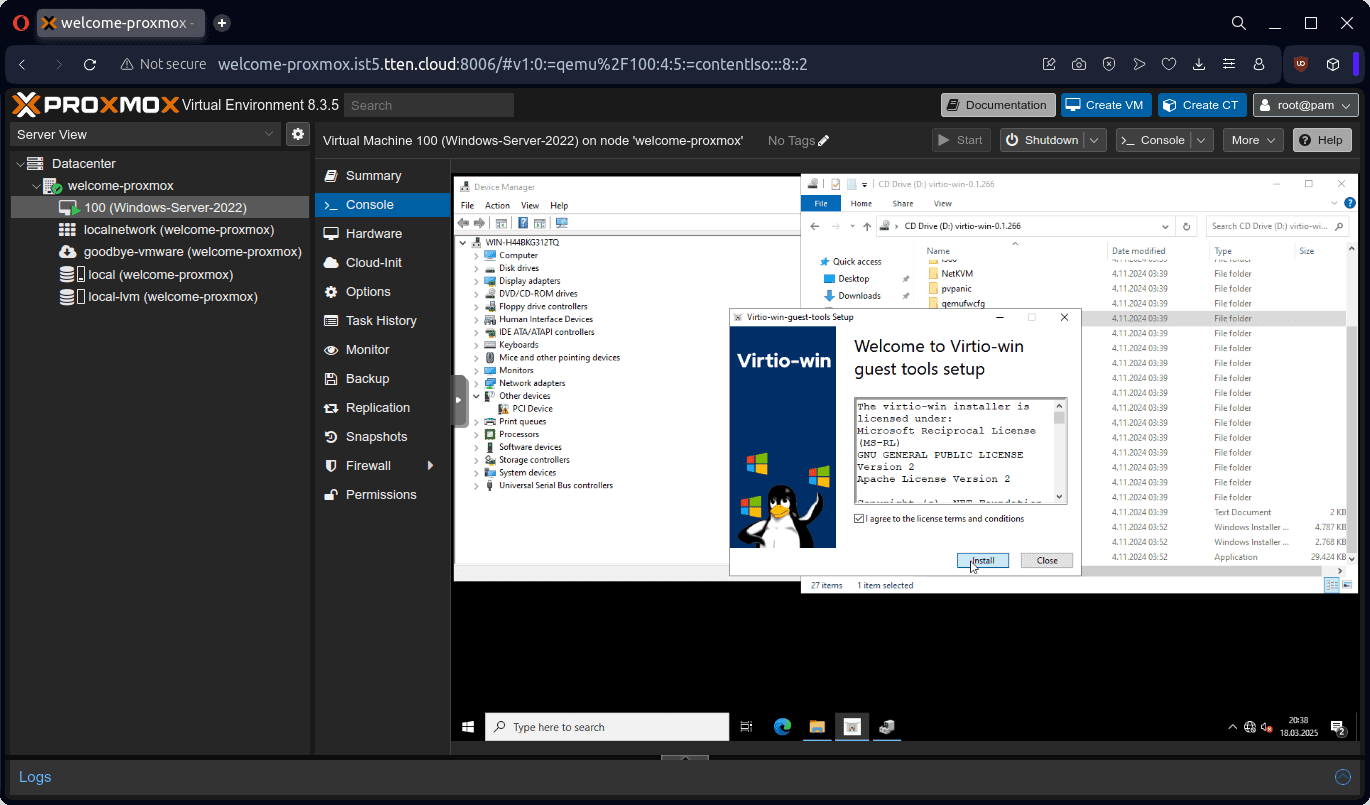This screenshot has width=1370, height=805.
Task: Collapse the Other devices node
Action: point(476,396)
